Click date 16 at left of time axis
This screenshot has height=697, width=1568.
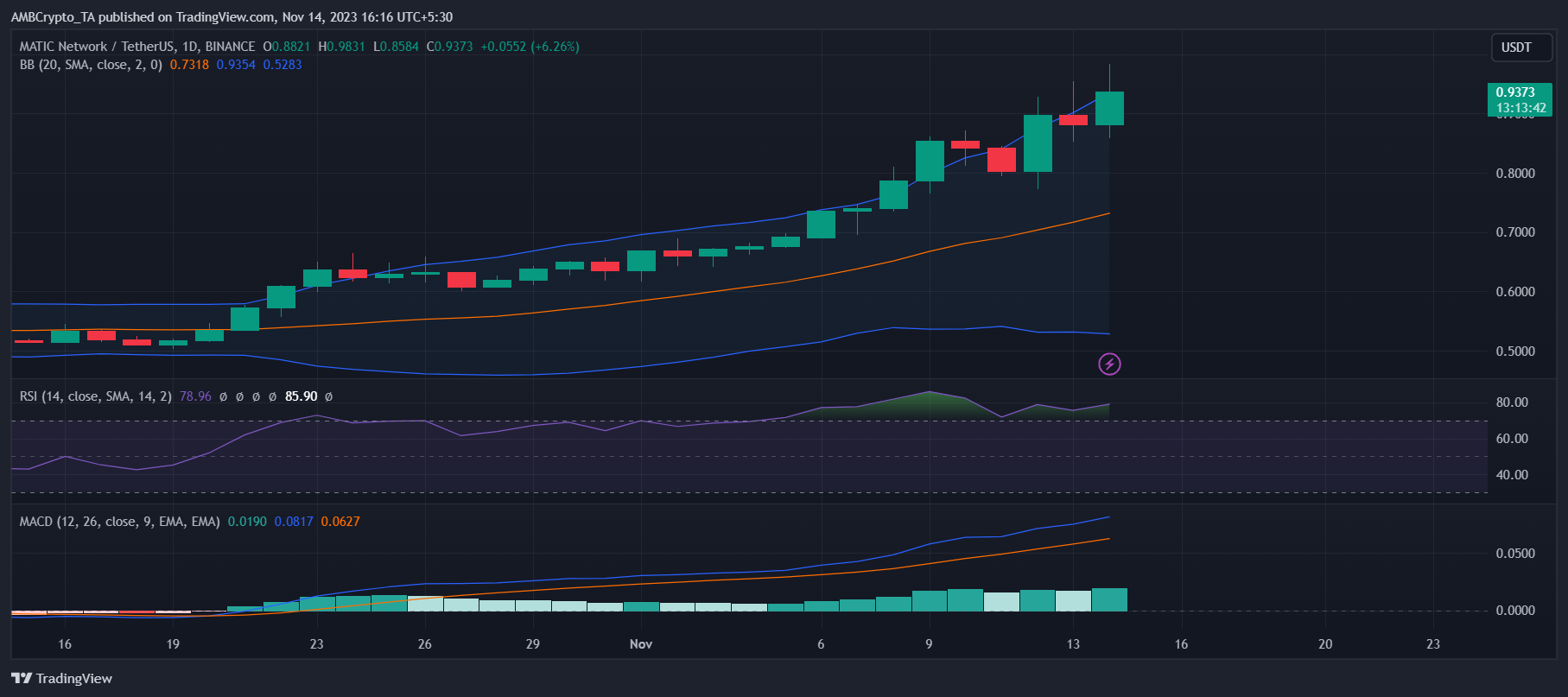(65, 644)
